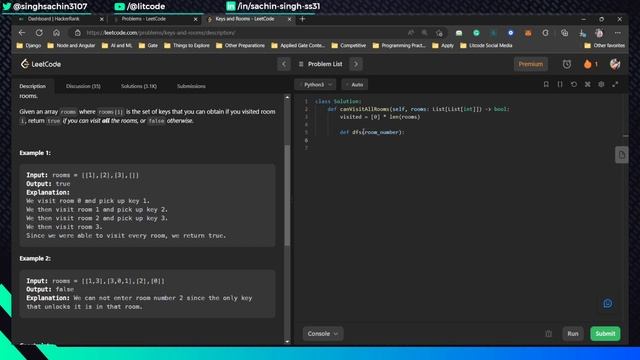Open the timer alarm clock icon
Image resolution: width=640 pixels, height=360 pixels.
coord(567,64)
